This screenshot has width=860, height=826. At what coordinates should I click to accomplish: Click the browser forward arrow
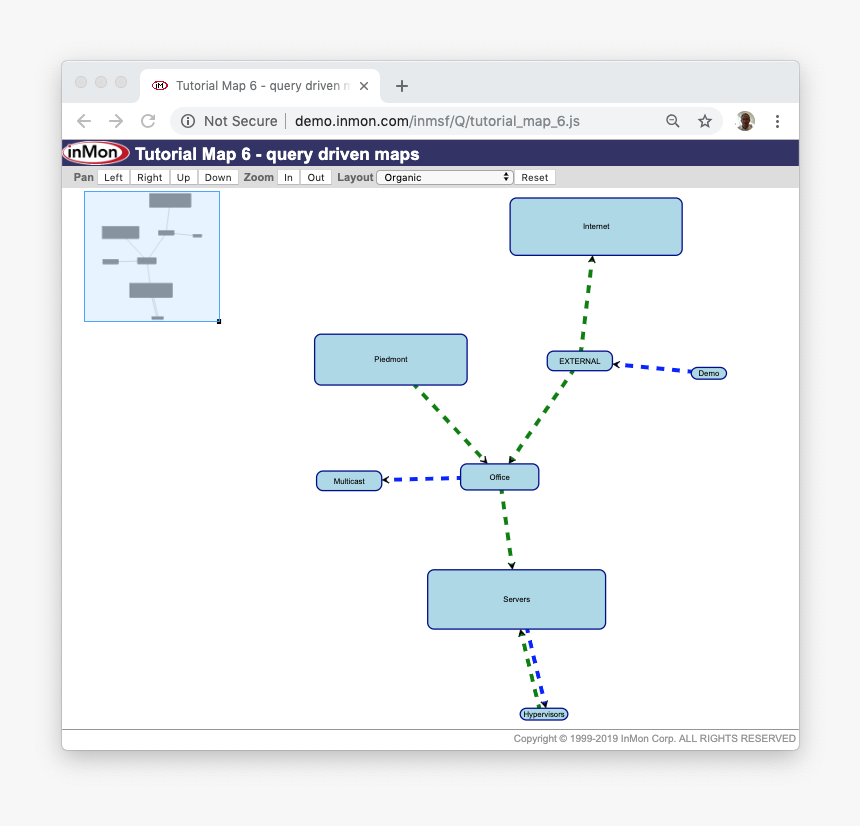(x=116, y=121)
